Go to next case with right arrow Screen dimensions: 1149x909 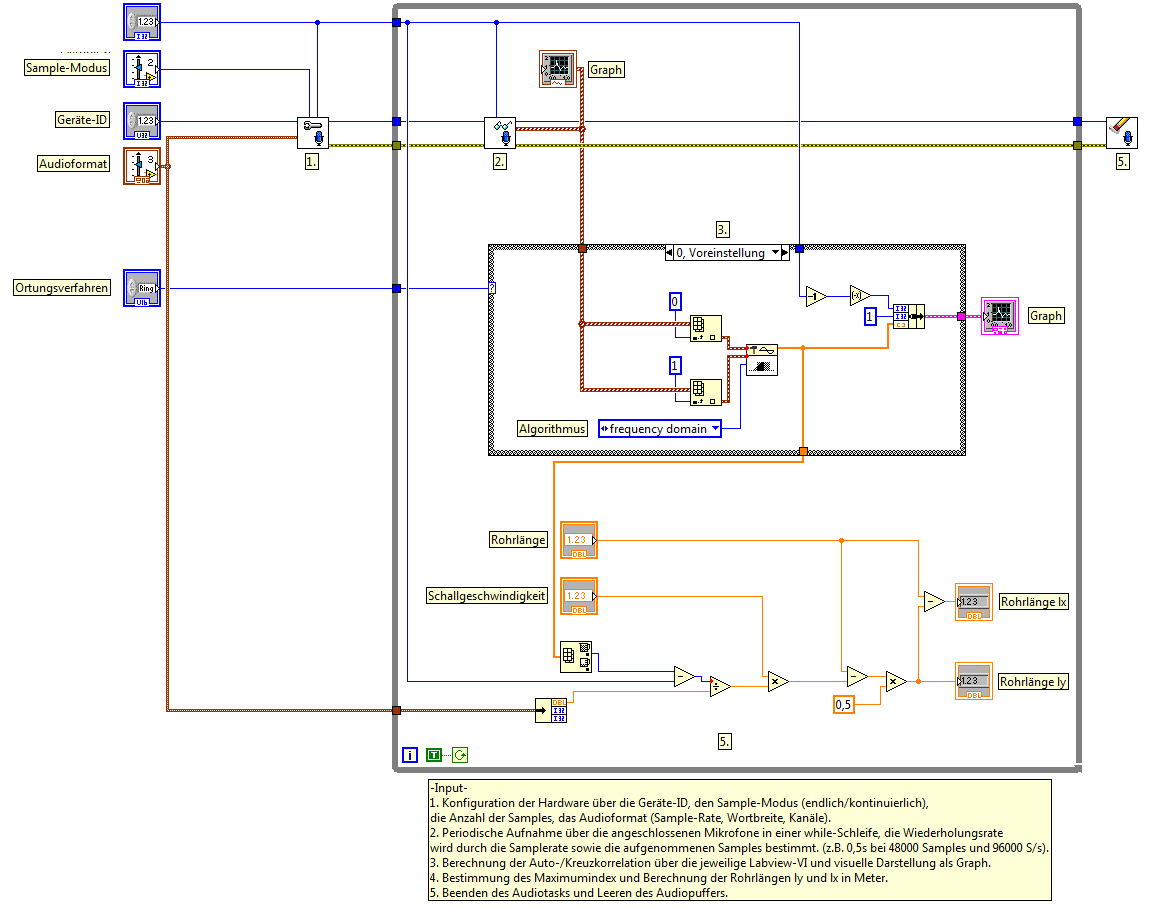(x=785, y=253)
